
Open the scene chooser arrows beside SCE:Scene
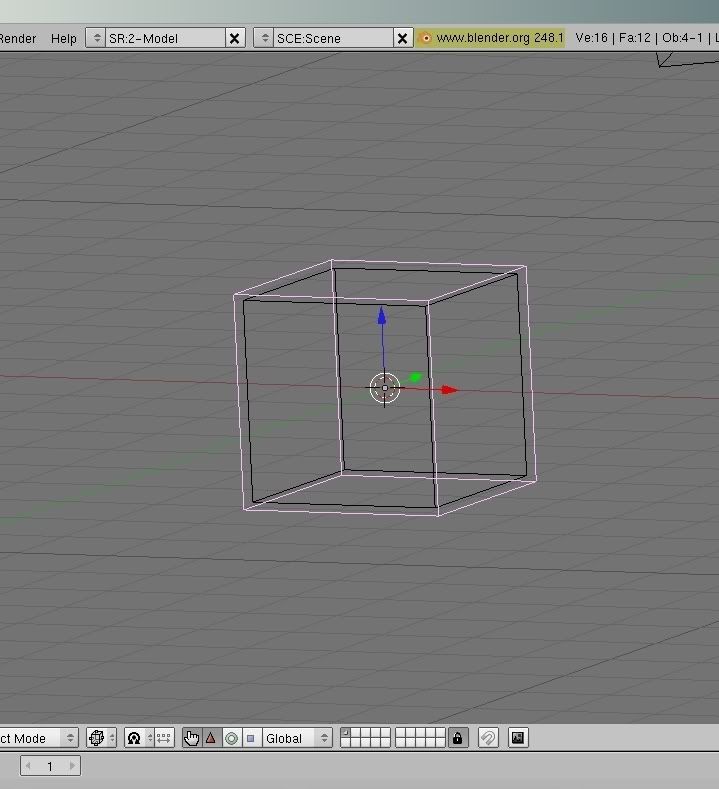[x=264, y=38]
